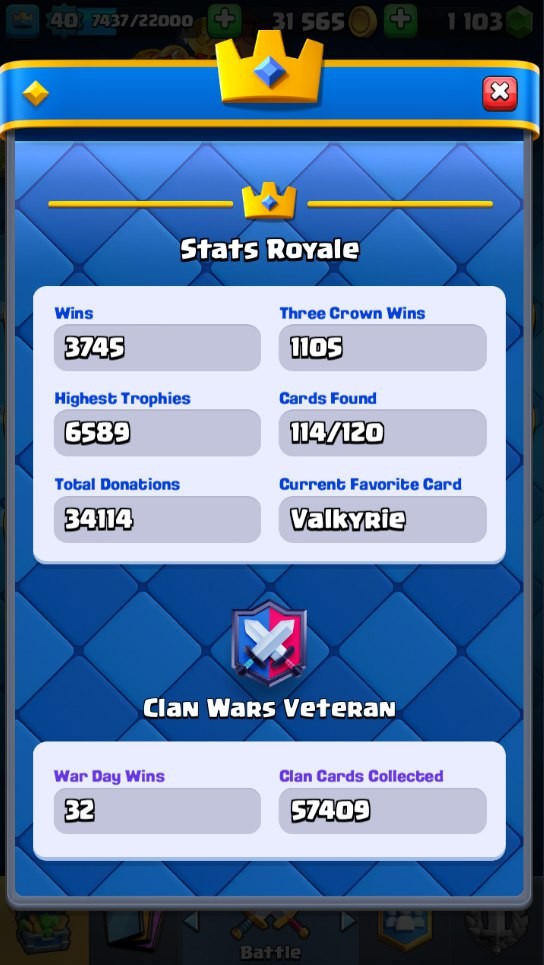Add experience with the green plus button
The width and height of the screenshot is (544, 965).
[224, 22]
